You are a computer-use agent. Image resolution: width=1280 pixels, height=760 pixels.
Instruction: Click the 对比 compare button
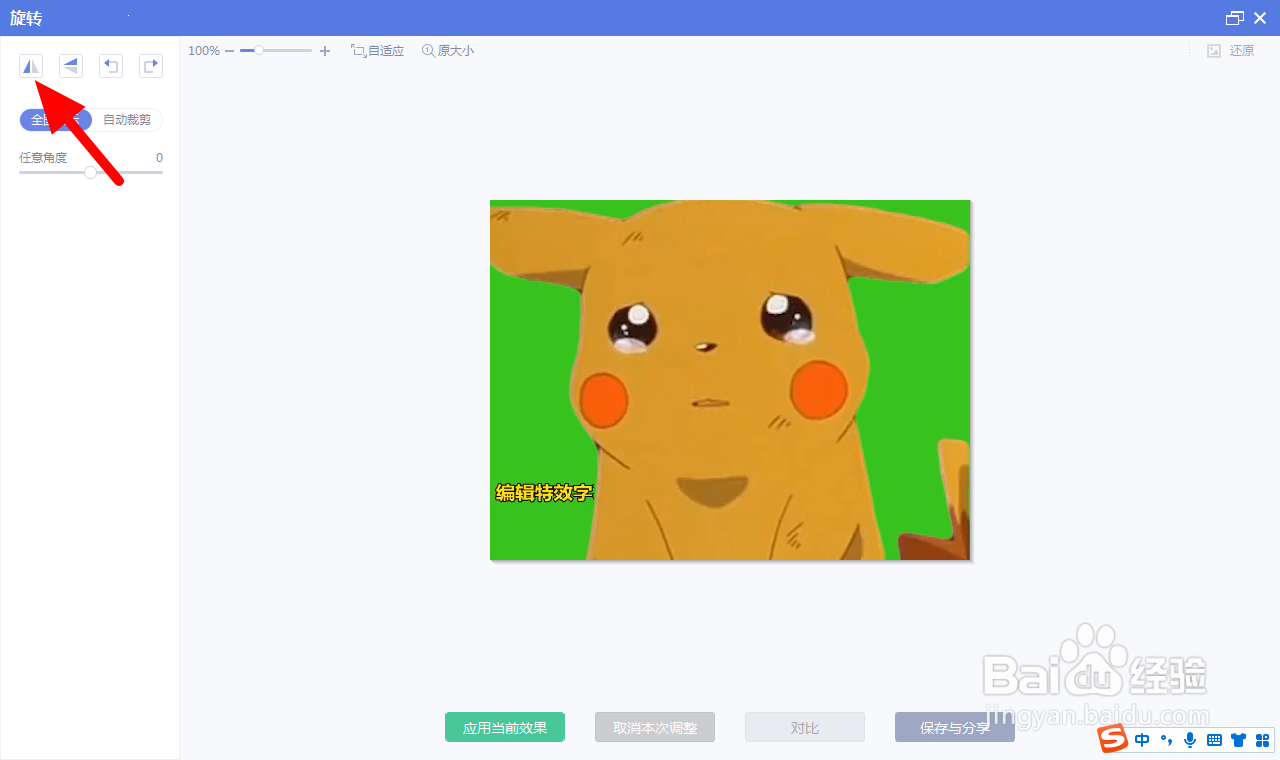(x=805, y=727)
